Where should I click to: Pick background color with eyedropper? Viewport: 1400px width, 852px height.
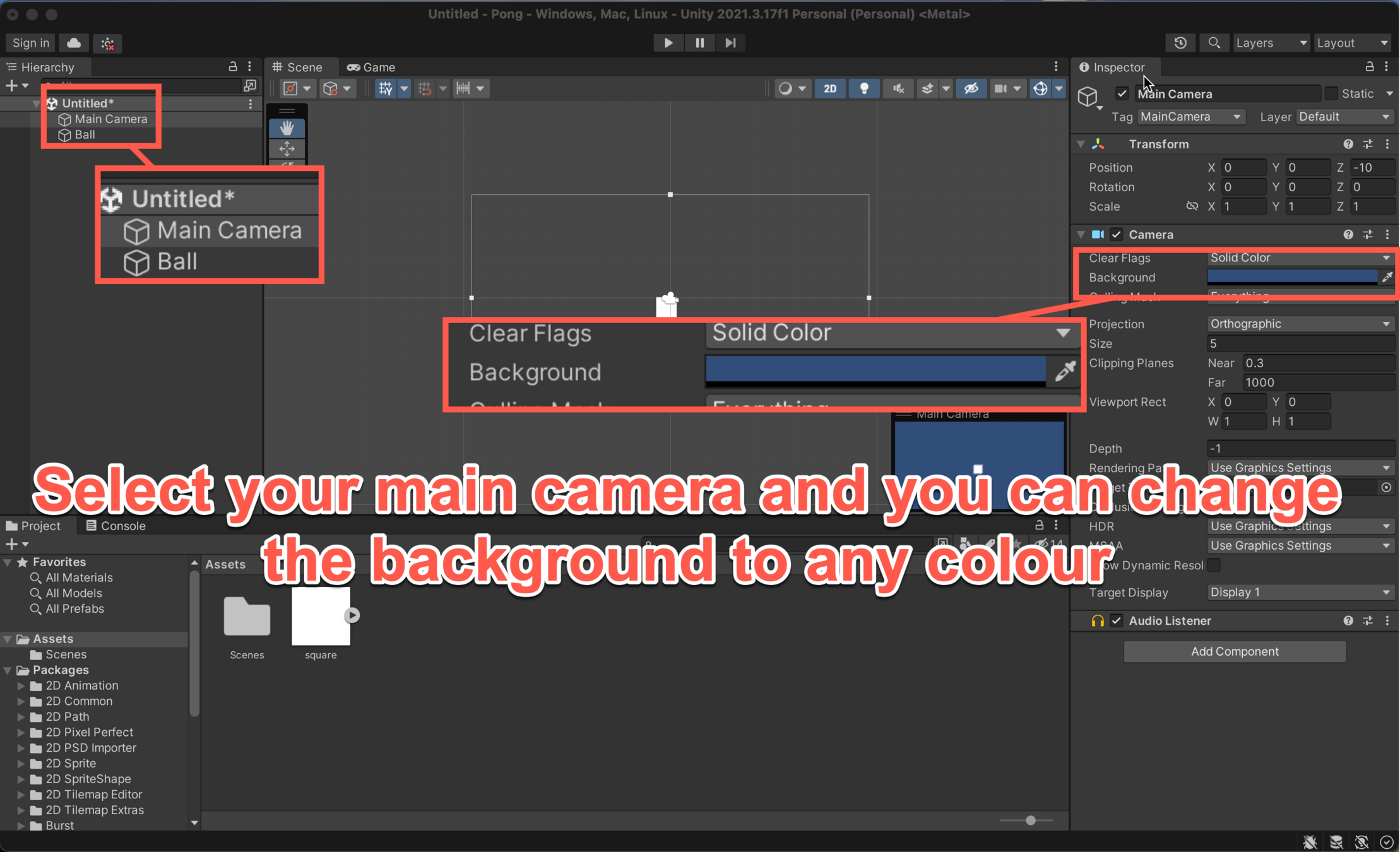pyautogui.click(x=1387, y=277)
